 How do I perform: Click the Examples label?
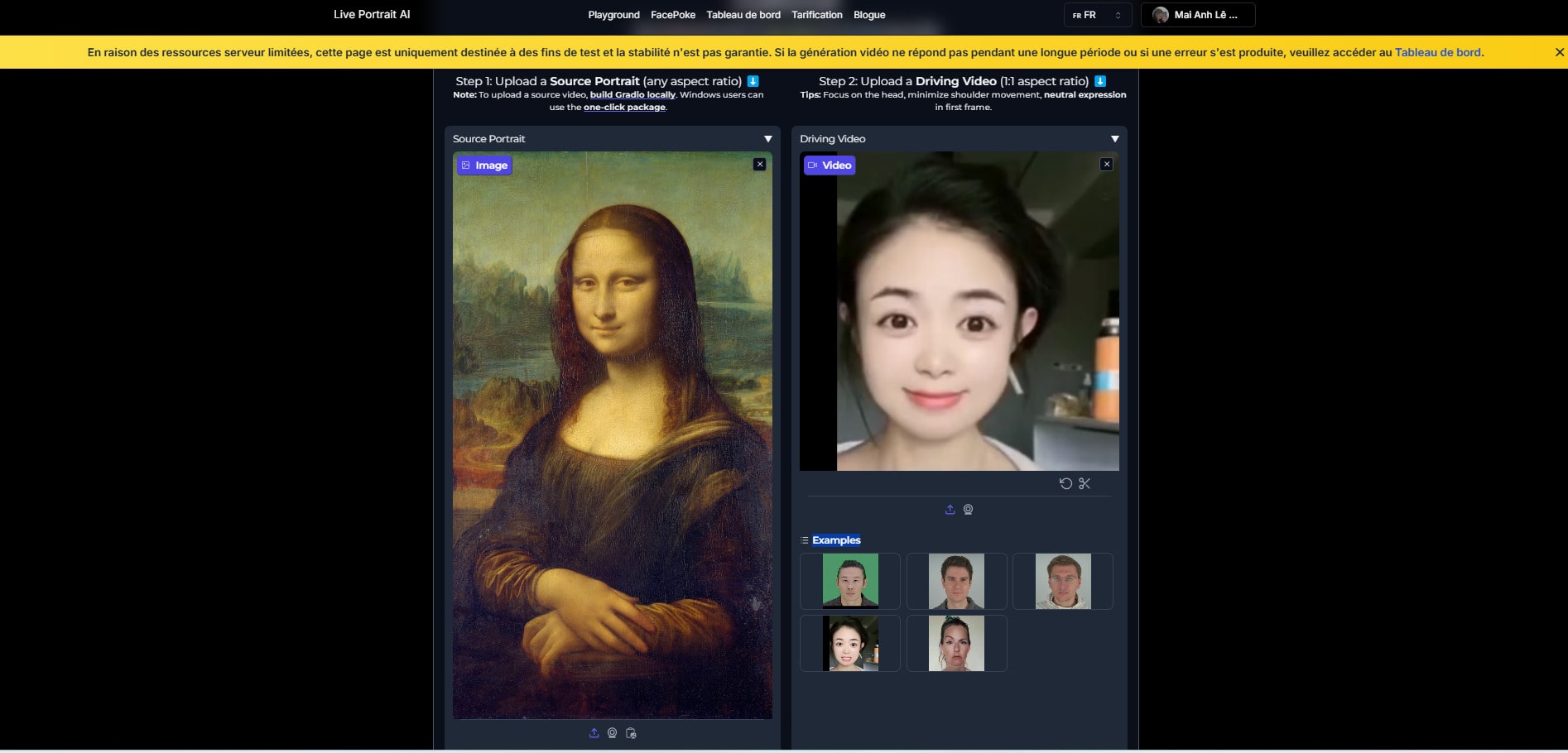click(836, 540)
